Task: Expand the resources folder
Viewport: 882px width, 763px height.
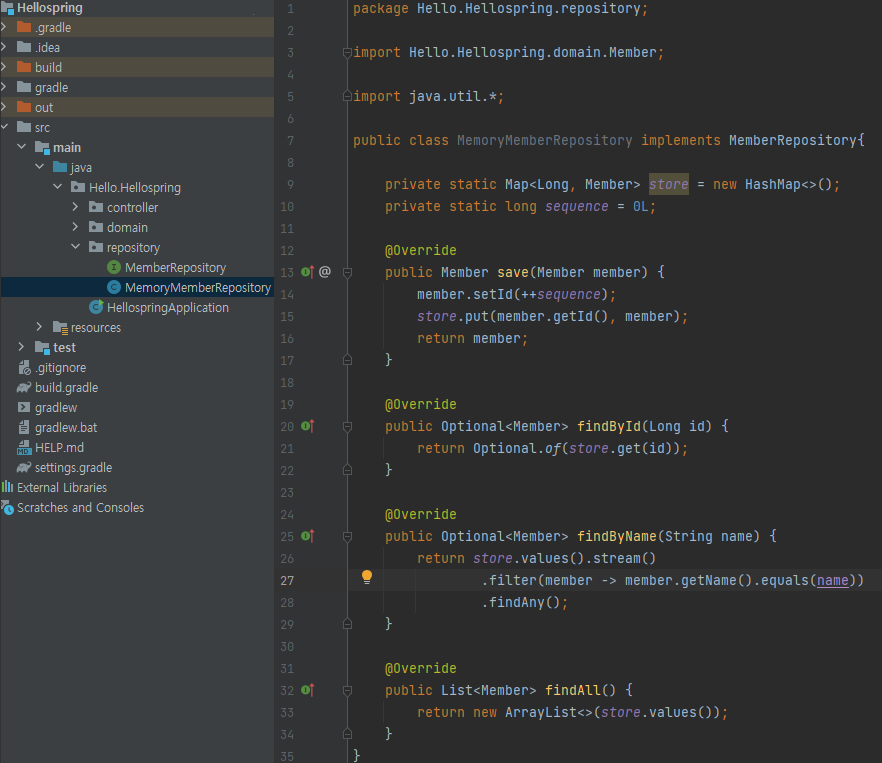Action: tap(39, 327)
